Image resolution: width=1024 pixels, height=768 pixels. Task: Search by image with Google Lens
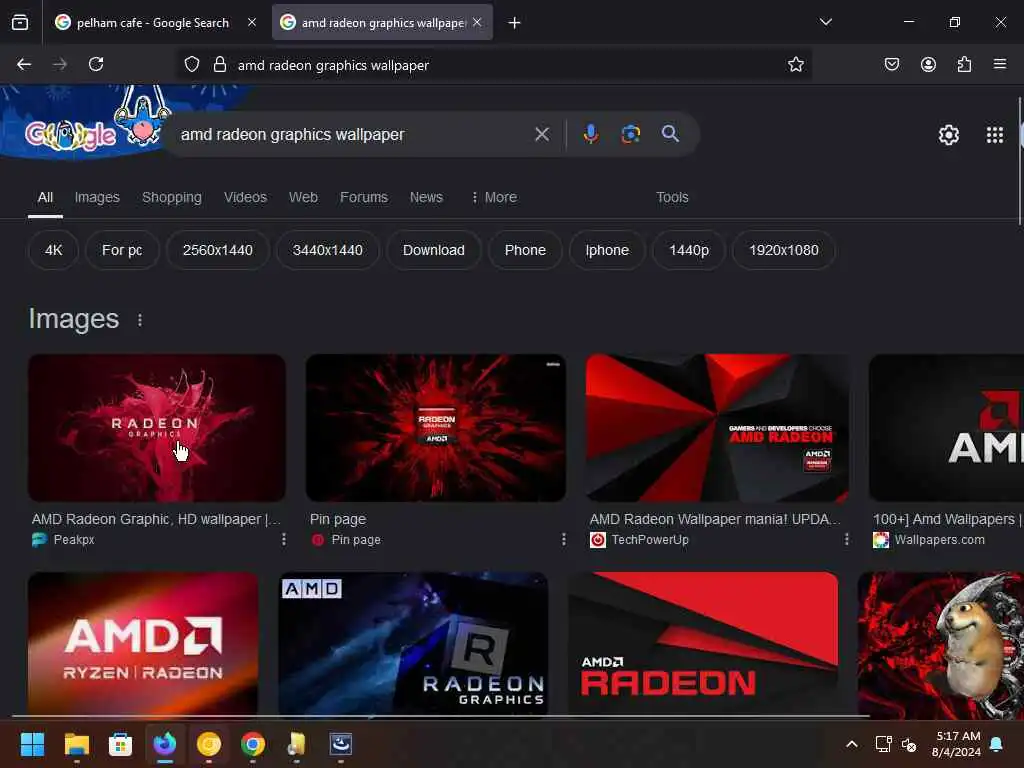tap(630, 134)
